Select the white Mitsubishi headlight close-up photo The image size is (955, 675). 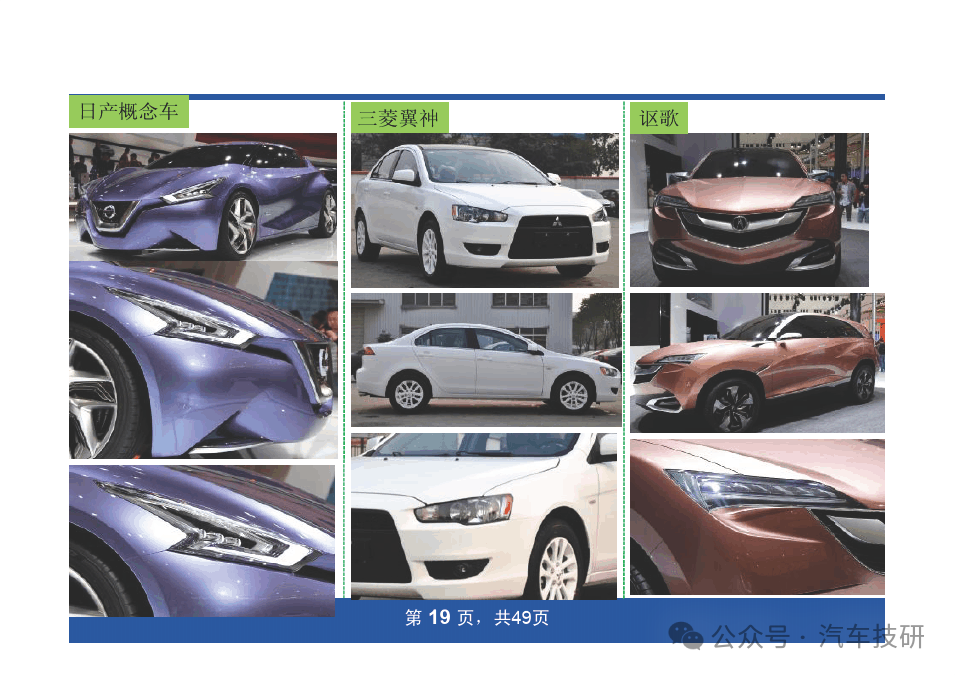pyautogui.click(x=484, y=516)
